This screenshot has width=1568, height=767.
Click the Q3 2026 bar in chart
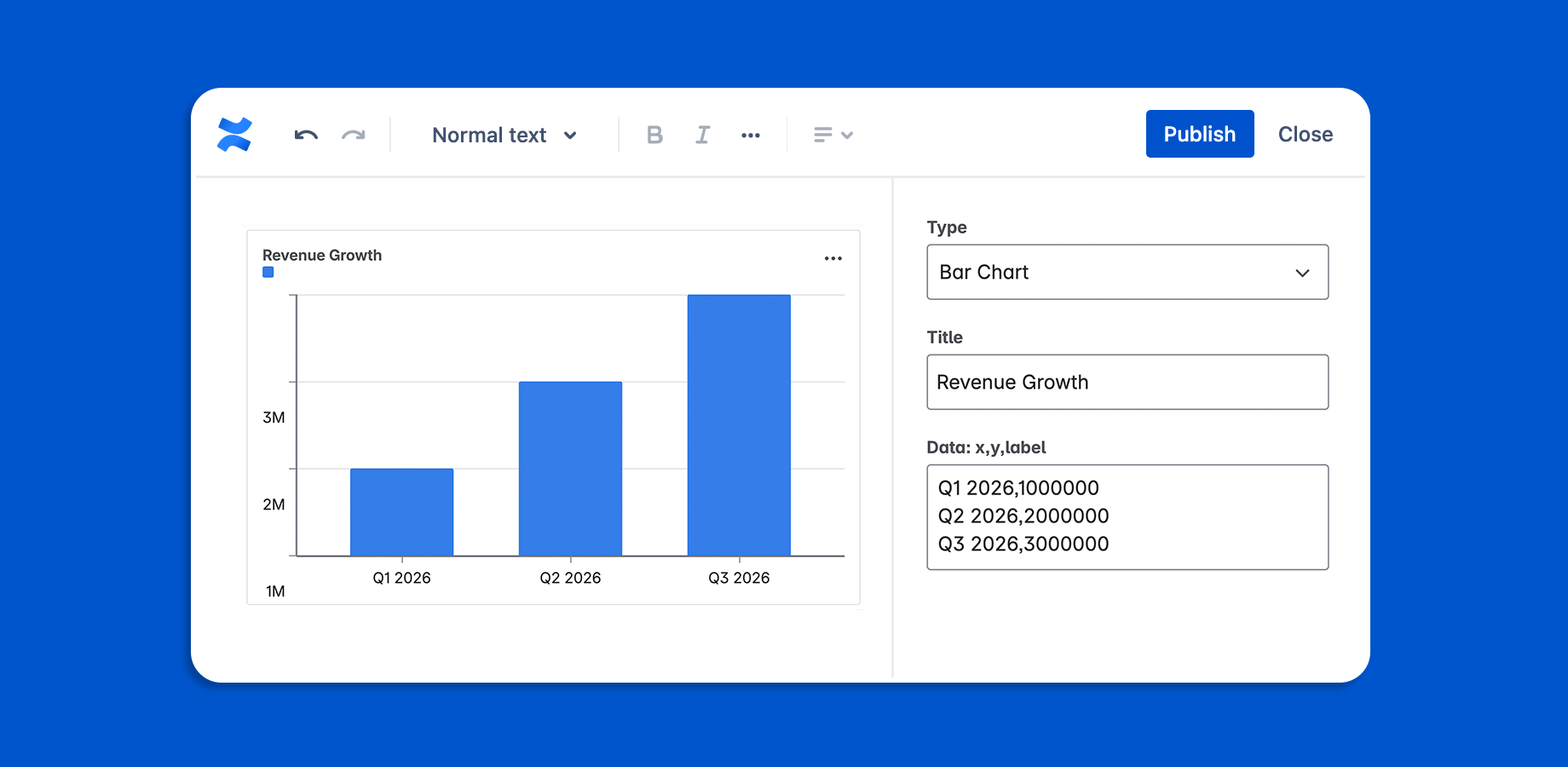tap(739, 425)
